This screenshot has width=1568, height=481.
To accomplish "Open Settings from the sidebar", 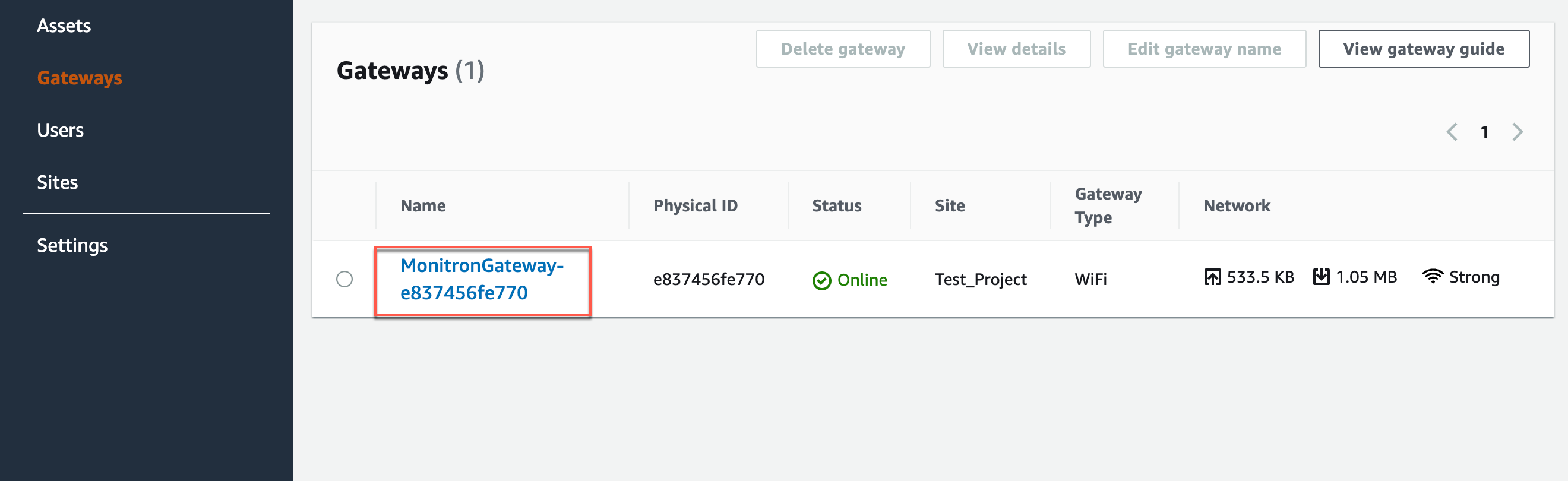I will point(72,245).
